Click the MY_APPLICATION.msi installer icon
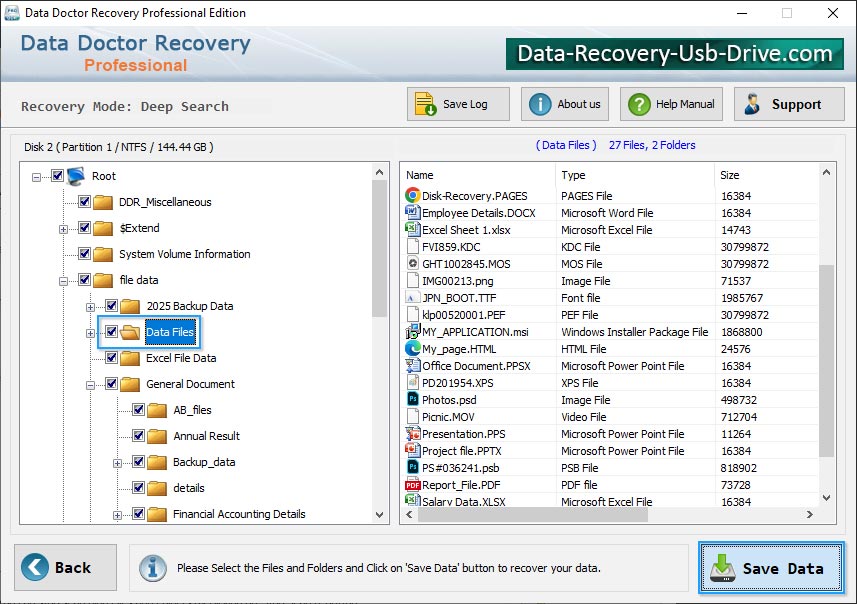Image resolution: width=857 pixels, height=604 pixels. click(x=413, y=331)
